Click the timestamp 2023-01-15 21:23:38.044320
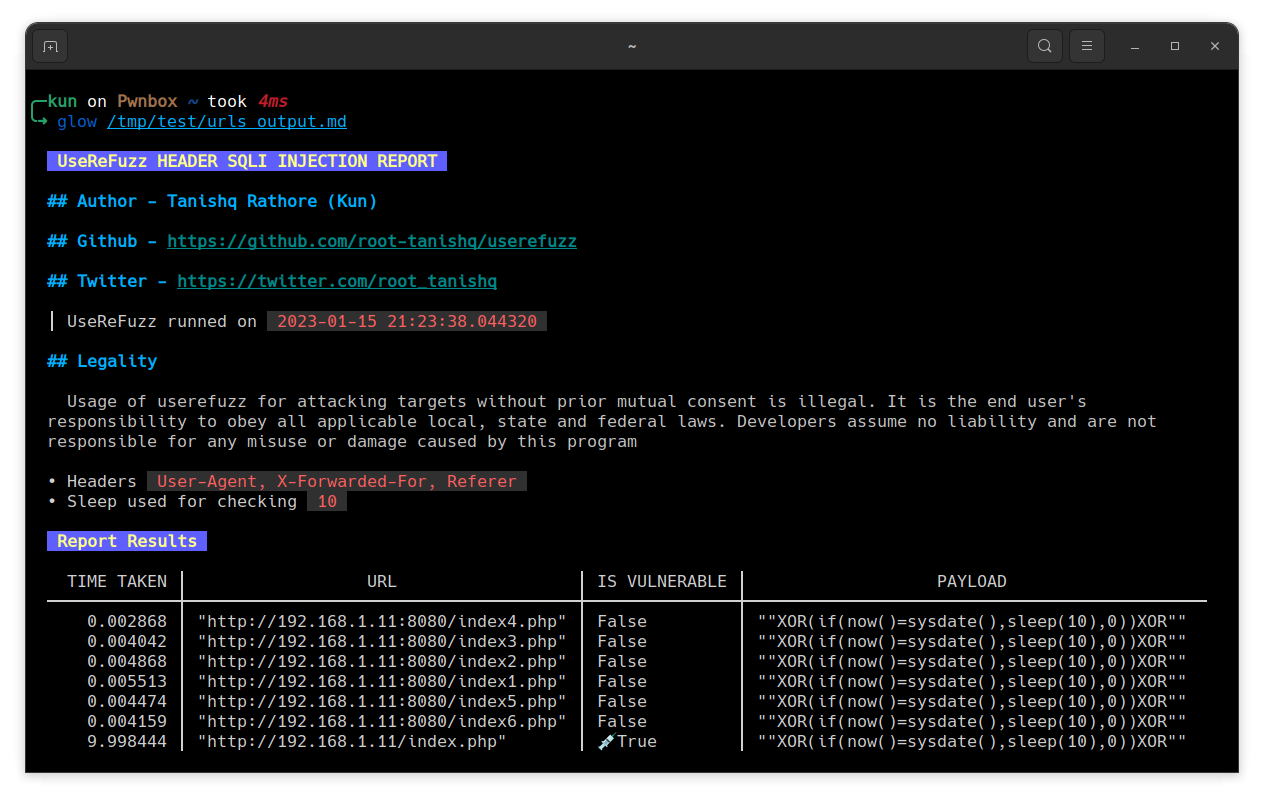 pyautogui.click(x=407, y=321)
